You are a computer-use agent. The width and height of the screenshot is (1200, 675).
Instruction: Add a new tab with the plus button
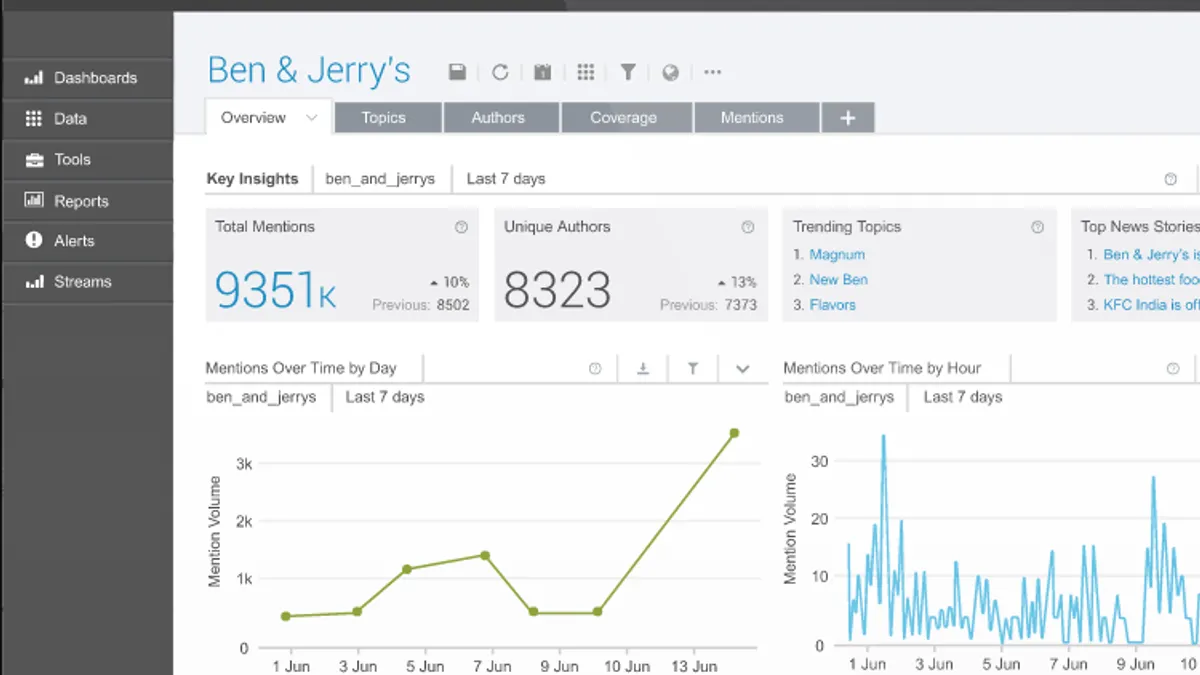tap(848, 118)
